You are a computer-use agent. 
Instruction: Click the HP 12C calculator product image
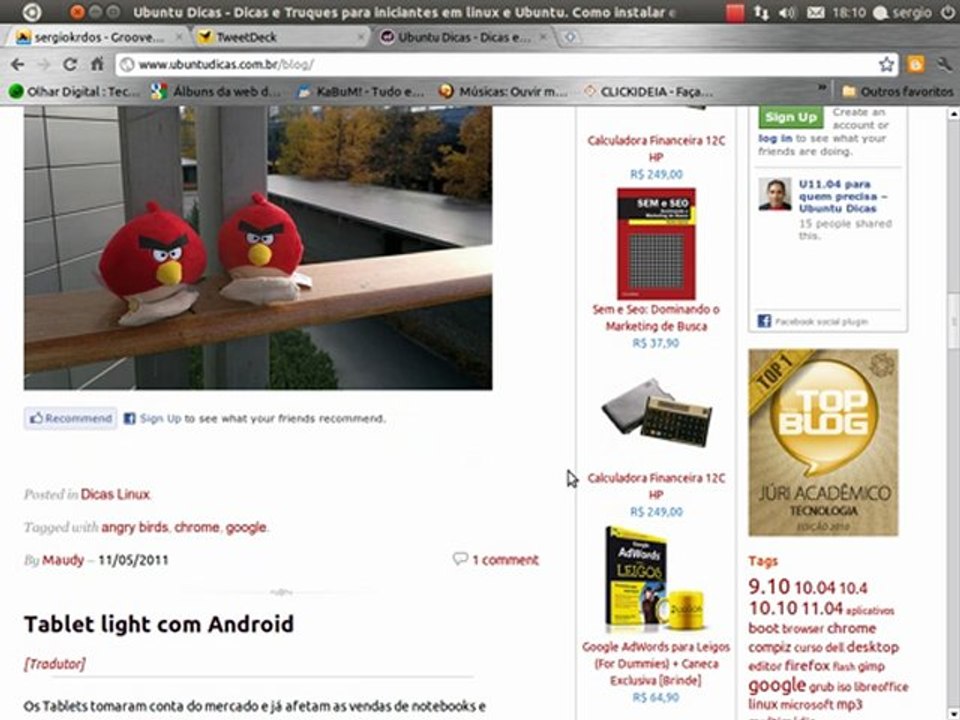click(656, 413)
